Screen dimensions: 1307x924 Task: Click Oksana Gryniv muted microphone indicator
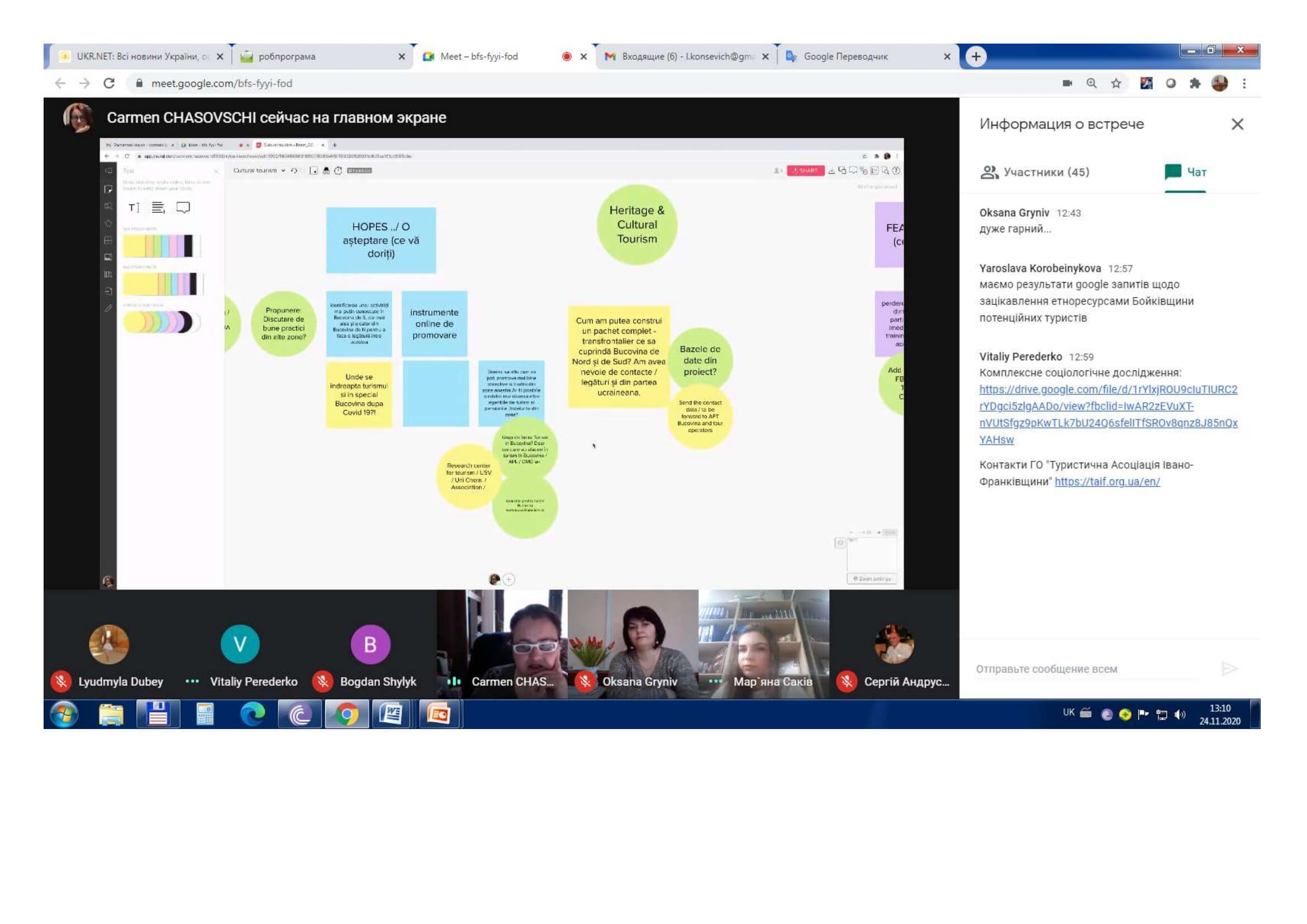click(584, 682)
